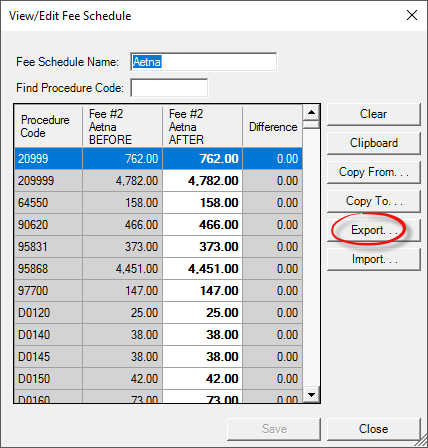Screen dimensions: 428x448
Task: Click the grayed-out Save button
Action: tap(274, 429)
